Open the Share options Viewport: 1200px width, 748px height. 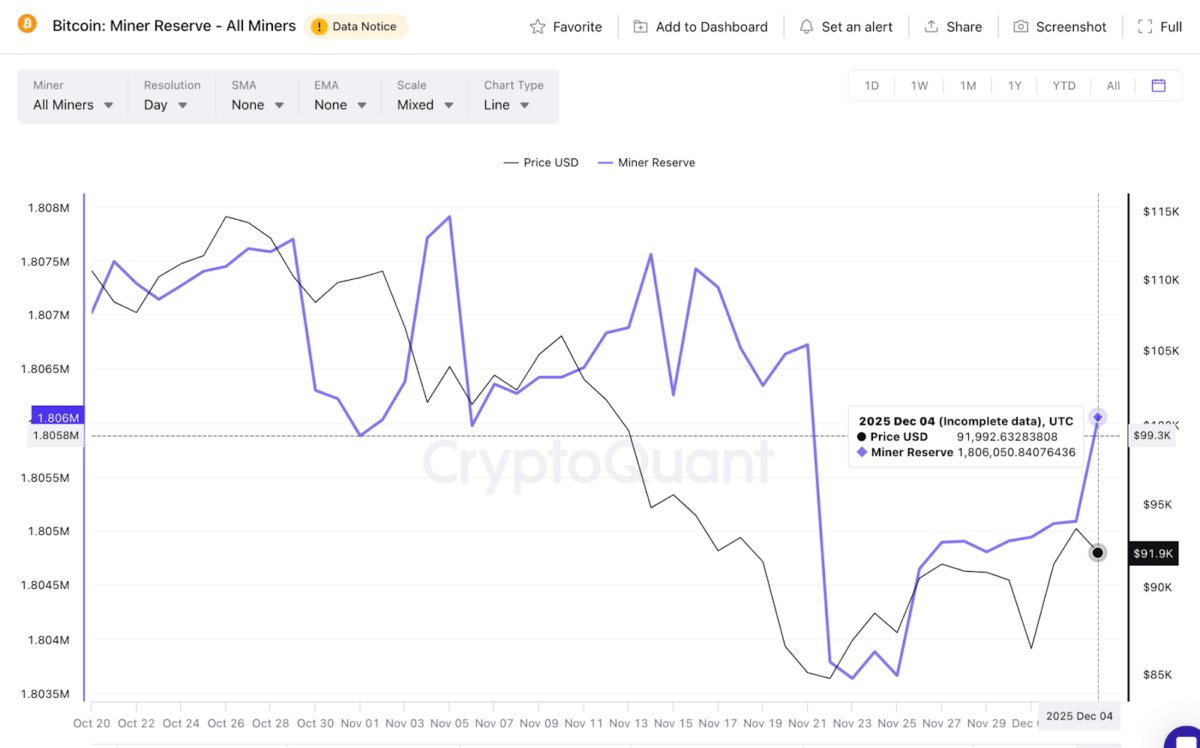coord(952,27)
